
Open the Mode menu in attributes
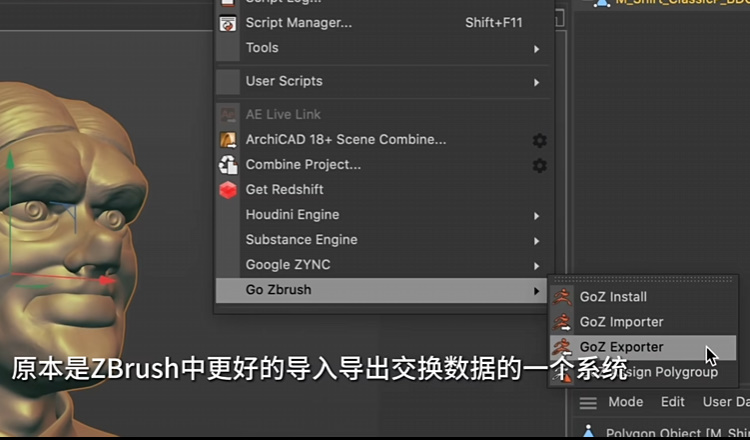(x=626, y=402)
